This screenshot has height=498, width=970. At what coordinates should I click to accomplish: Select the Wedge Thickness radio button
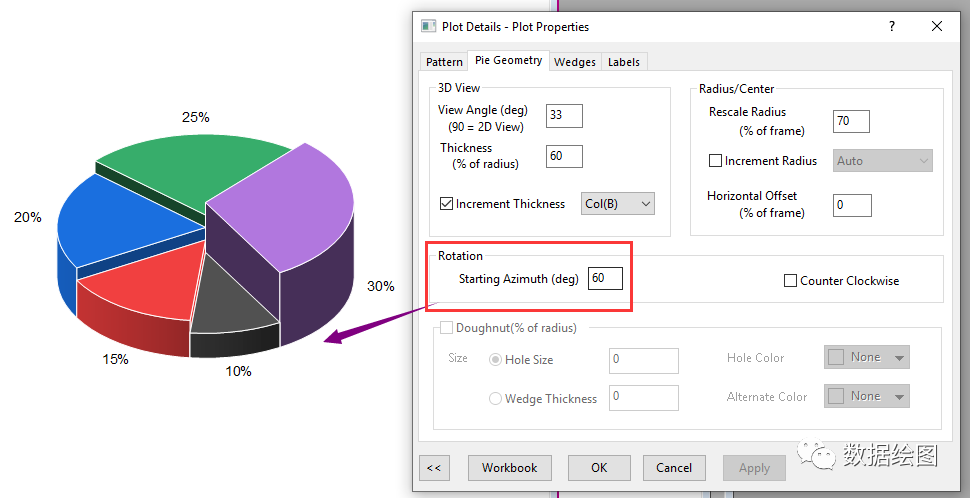tap(496, 399)
